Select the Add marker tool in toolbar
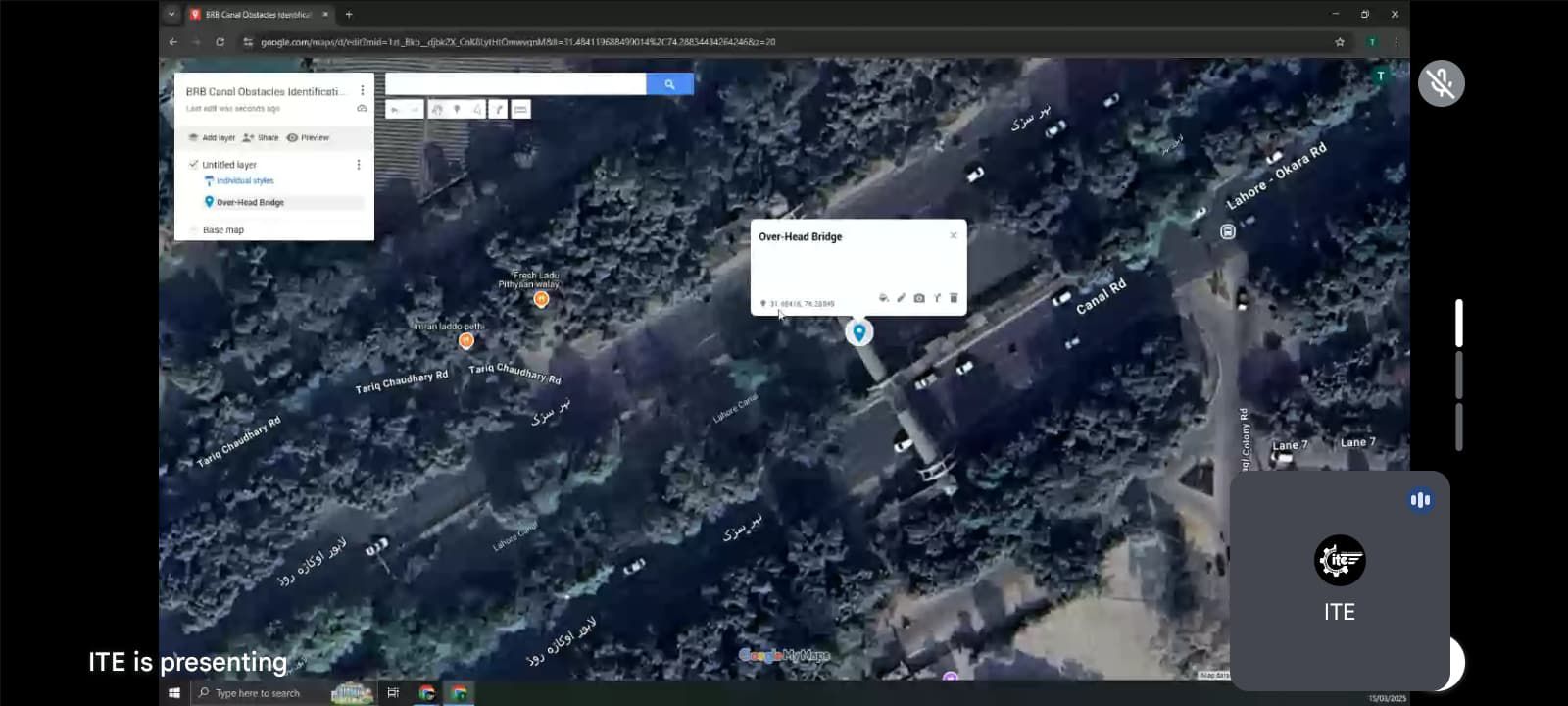Image resolution: width=1568 pixels, height=706 pixels. [457, 110]
